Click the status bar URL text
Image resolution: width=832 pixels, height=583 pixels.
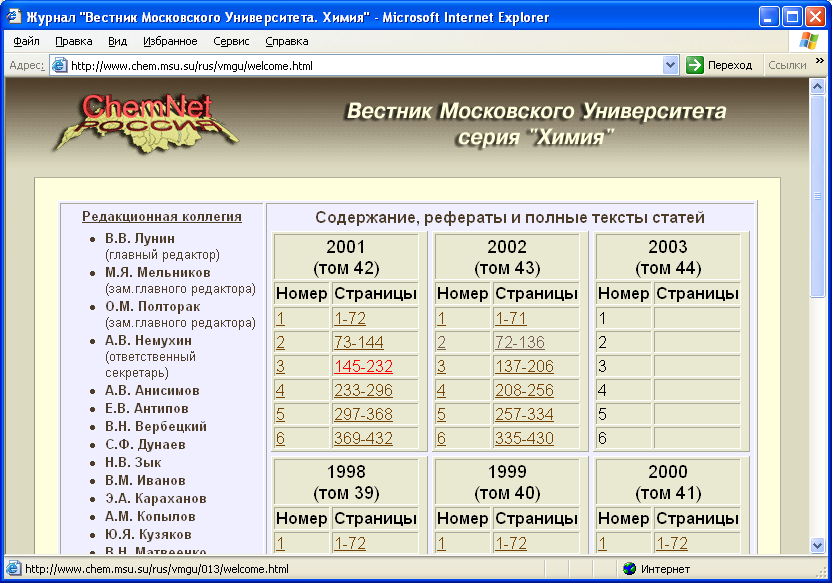pos(157,569)
